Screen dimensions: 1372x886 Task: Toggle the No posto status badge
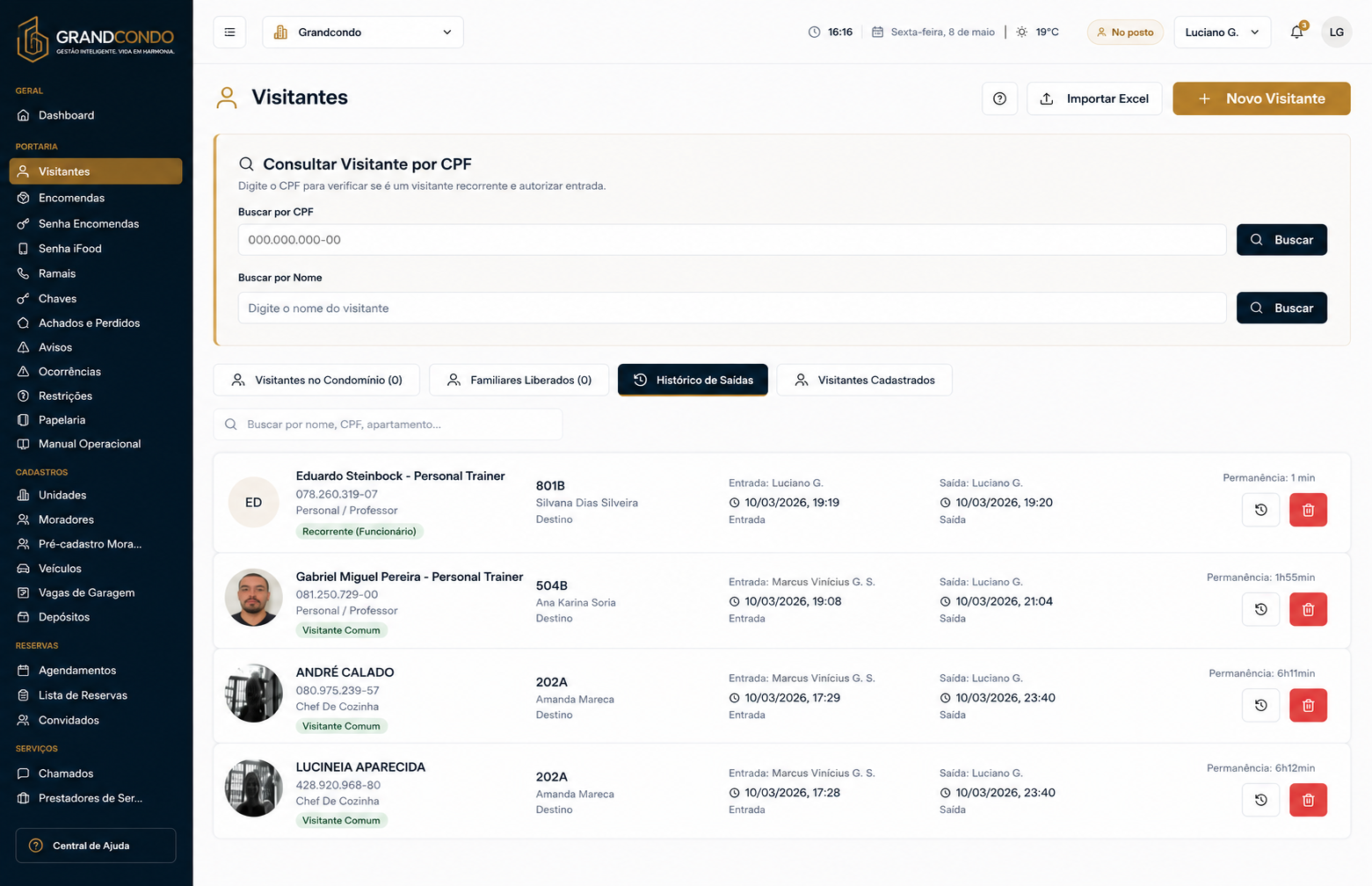pos(1125,33)
